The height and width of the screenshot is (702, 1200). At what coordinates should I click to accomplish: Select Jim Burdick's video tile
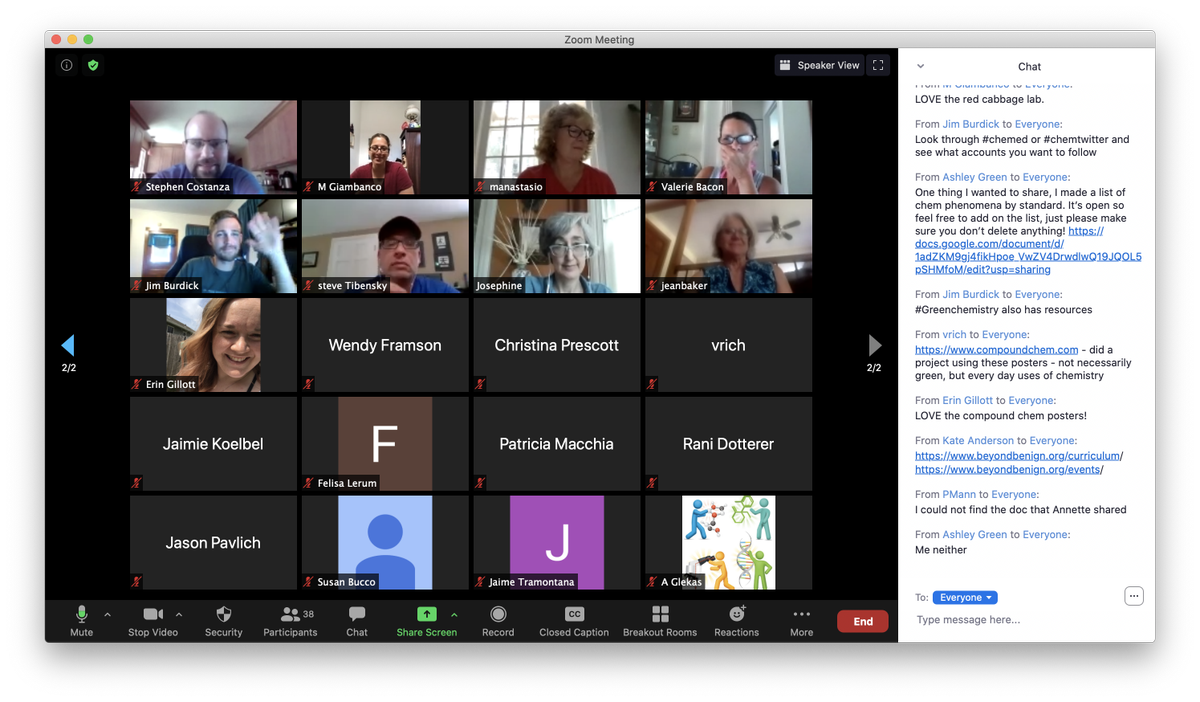point(213,246)
